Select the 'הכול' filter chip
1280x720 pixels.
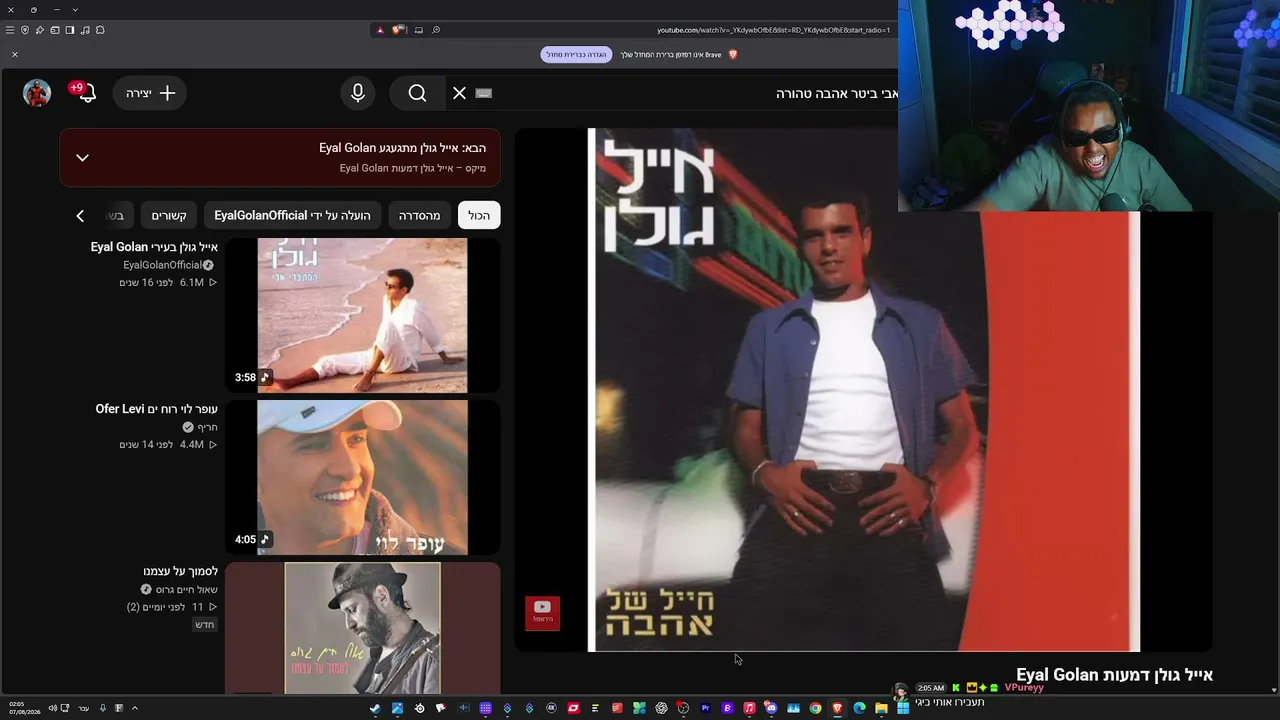click(479, 215)
